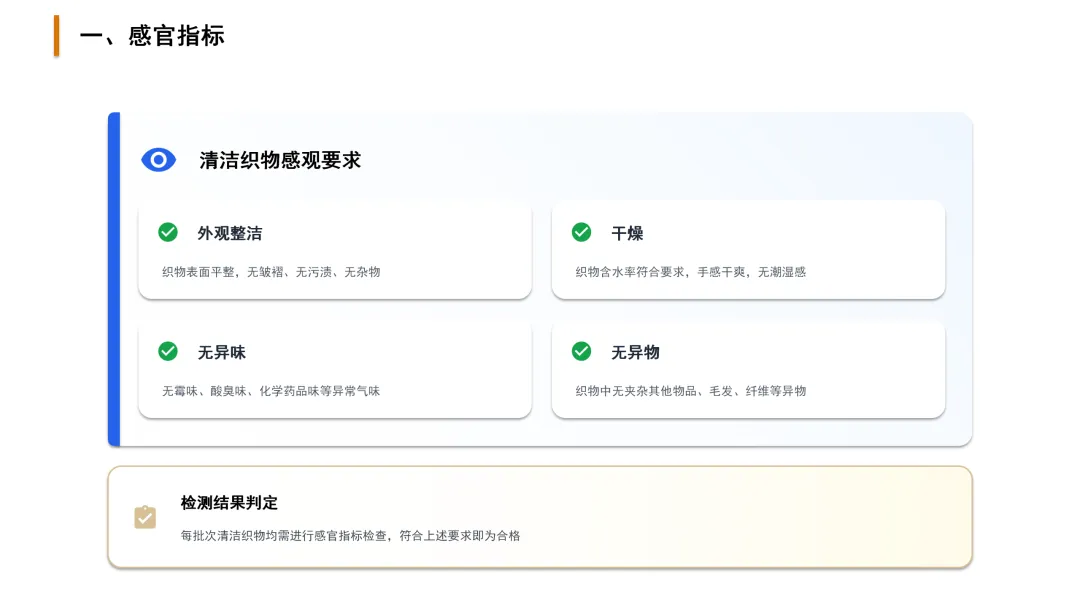Click the text 织物表面平整，无皱褶
The width and height of the screenshot is (1080, 608).
[222, 272]
